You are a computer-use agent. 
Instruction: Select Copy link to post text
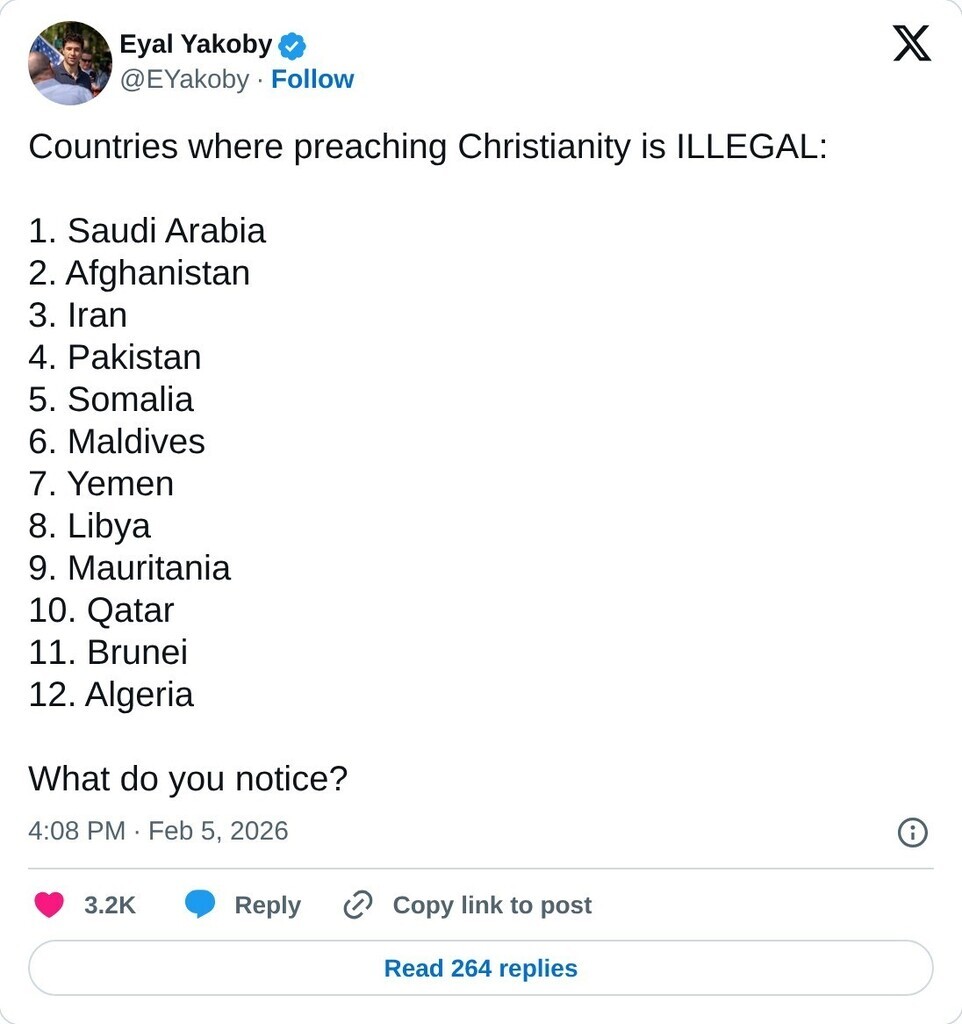pyautogui.click(x=492, y=905)
